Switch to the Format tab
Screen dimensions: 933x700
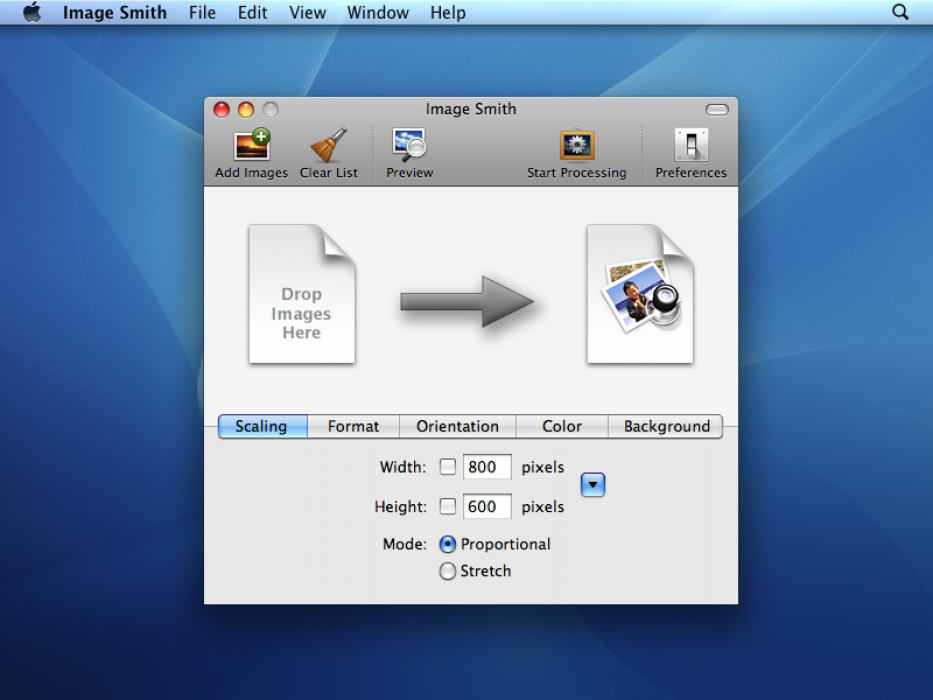coord(353,426)
